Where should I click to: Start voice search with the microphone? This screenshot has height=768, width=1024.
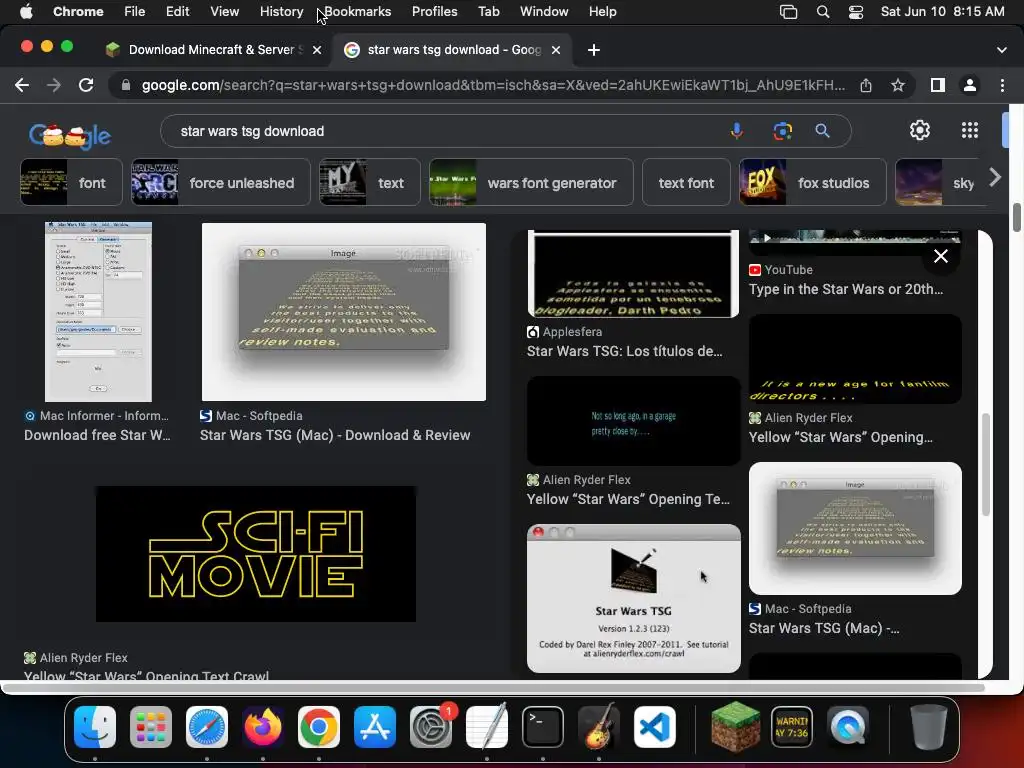click(x=737, y=131)
